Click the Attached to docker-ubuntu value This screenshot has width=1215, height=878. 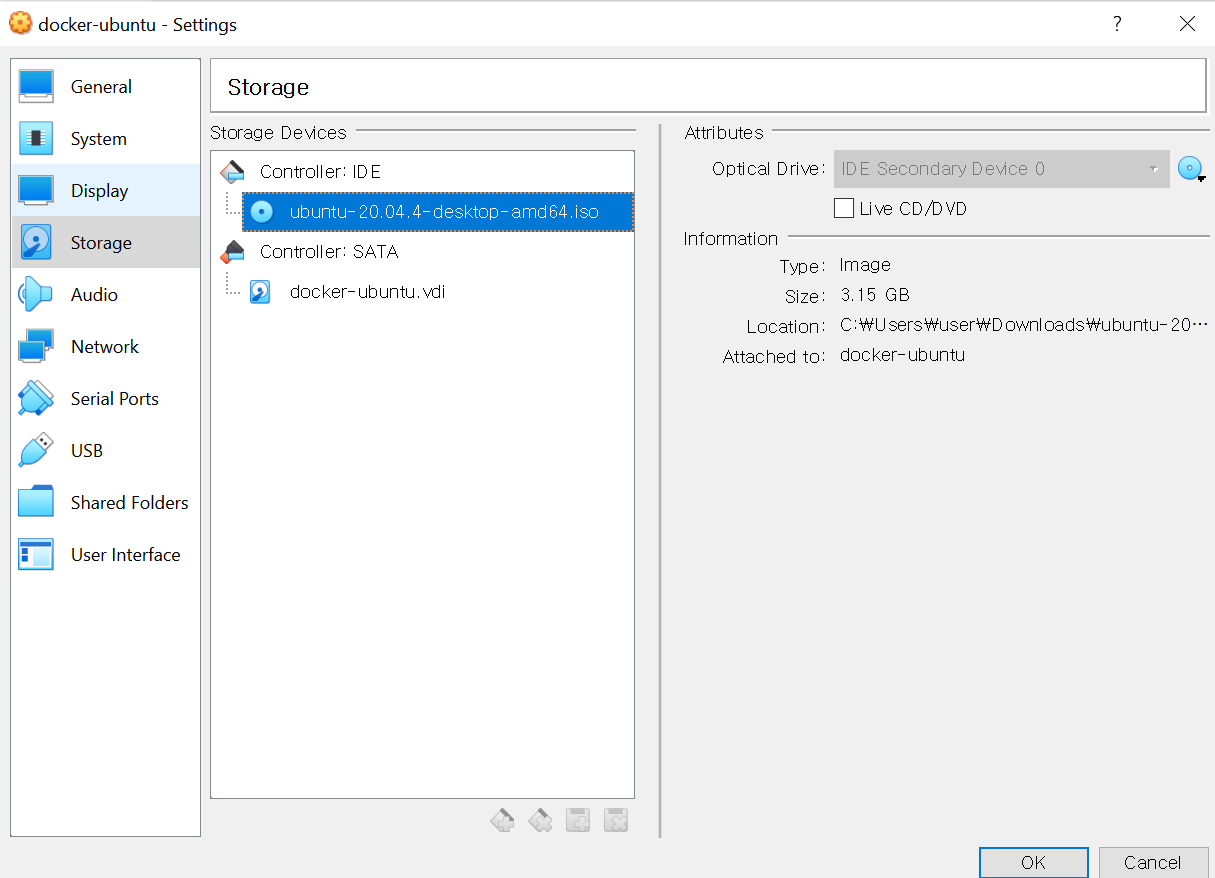pos(902,355)
